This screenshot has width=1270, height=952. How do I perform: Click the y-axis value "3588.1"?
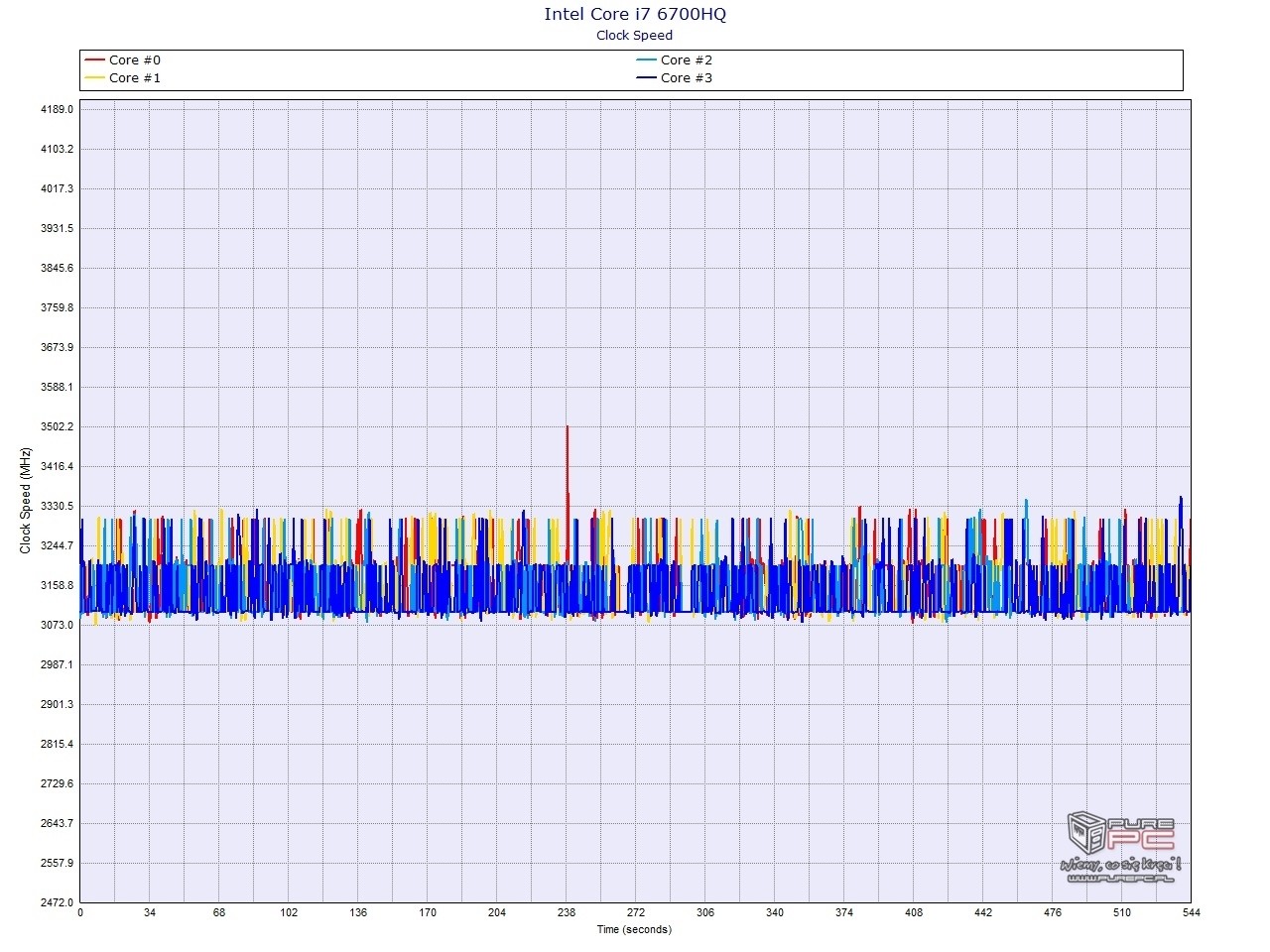[x=57, y=387]
